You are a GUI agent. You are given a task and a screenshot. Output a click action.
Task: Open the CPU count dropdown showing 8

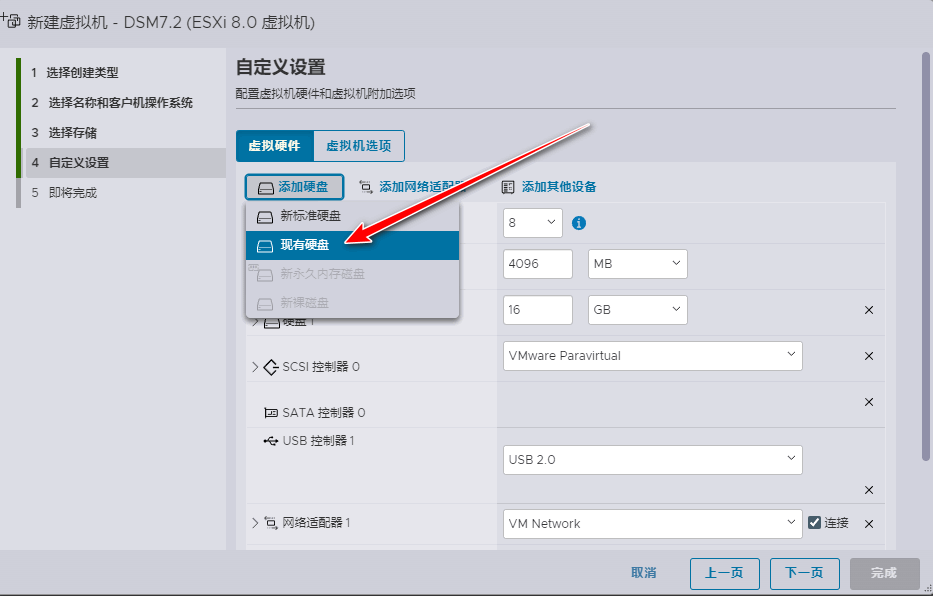(533, 222)
